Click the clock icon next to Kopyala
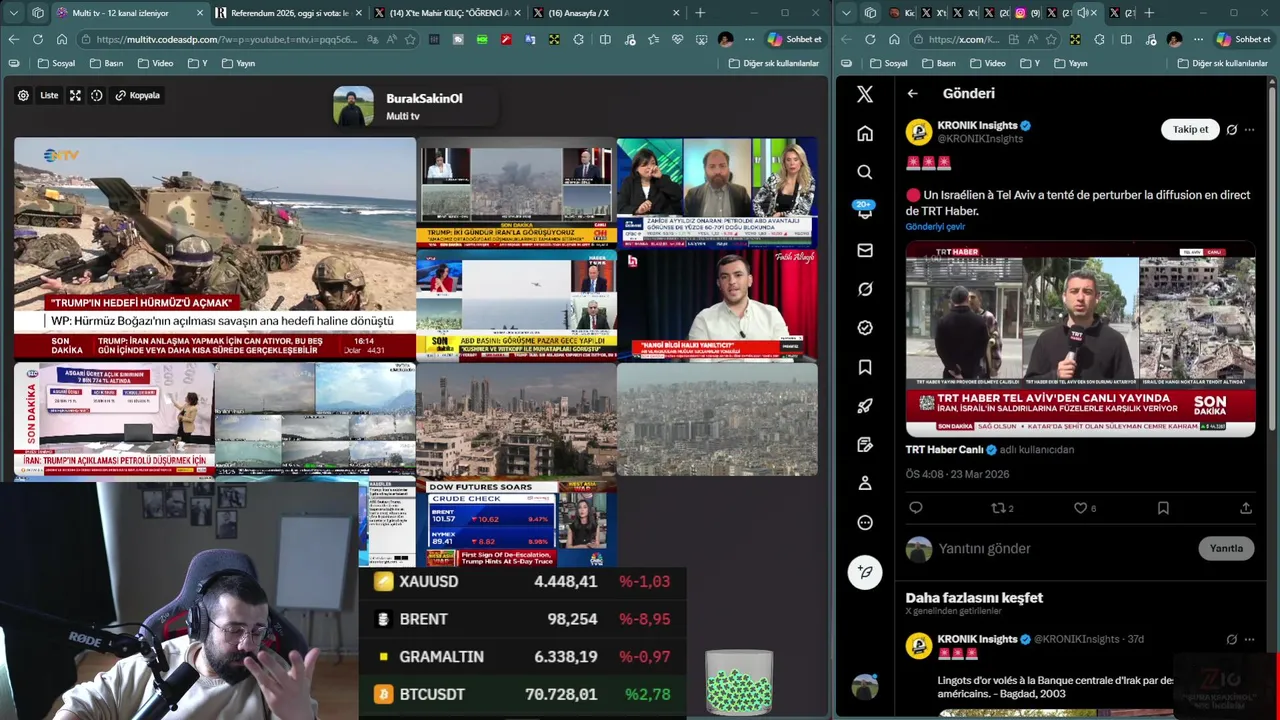The width and height of the screenshot is (1280, 720). click(97, 96)
